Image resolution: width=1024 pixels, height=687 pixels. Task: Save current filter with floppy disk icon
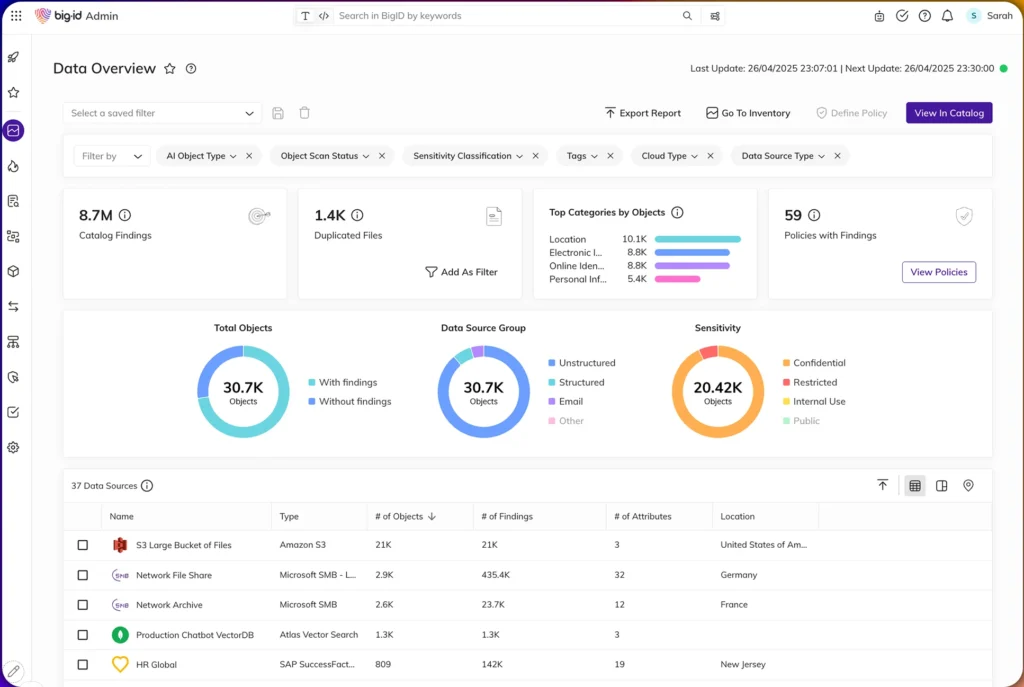pos(278,113)
